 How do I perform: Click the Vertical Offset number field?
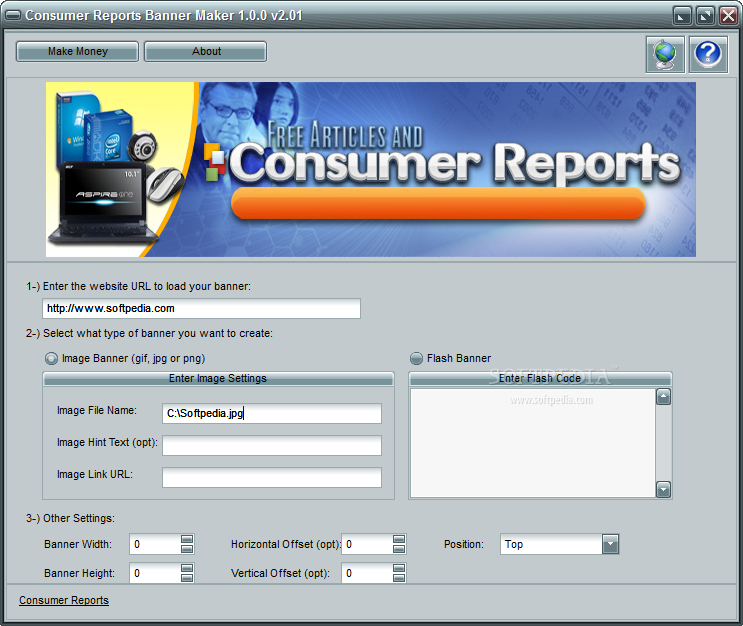[x=367, y=573]
